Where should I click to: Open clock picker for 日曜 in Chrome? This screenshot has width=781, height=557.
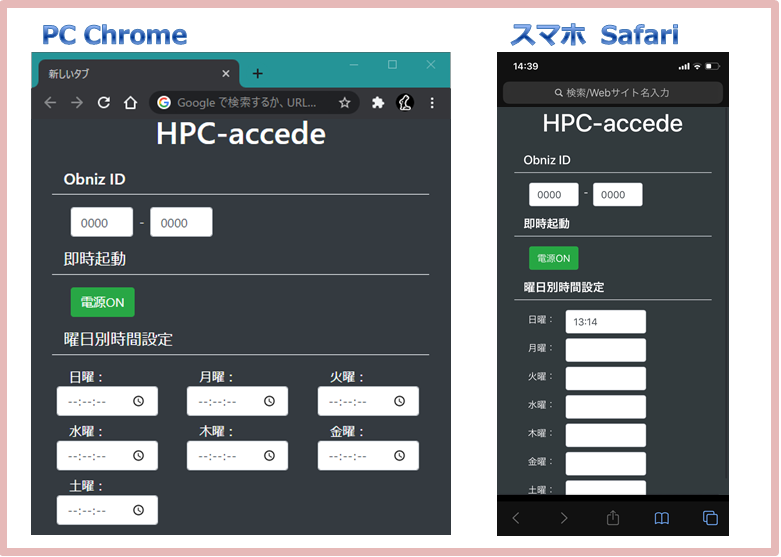point(139,401)
